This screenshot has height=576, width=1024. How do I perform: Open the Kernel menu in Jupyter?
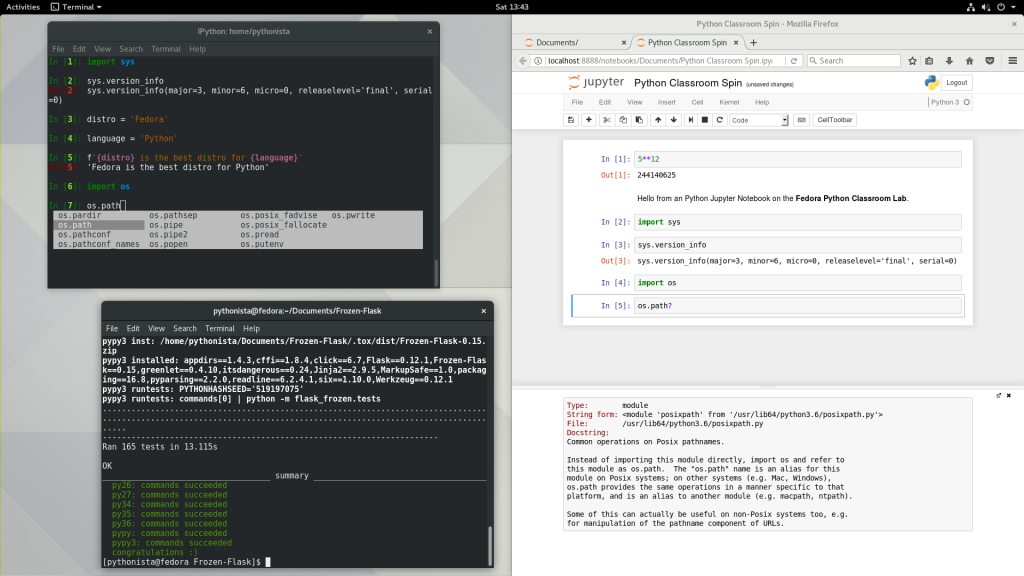point(728,102)
